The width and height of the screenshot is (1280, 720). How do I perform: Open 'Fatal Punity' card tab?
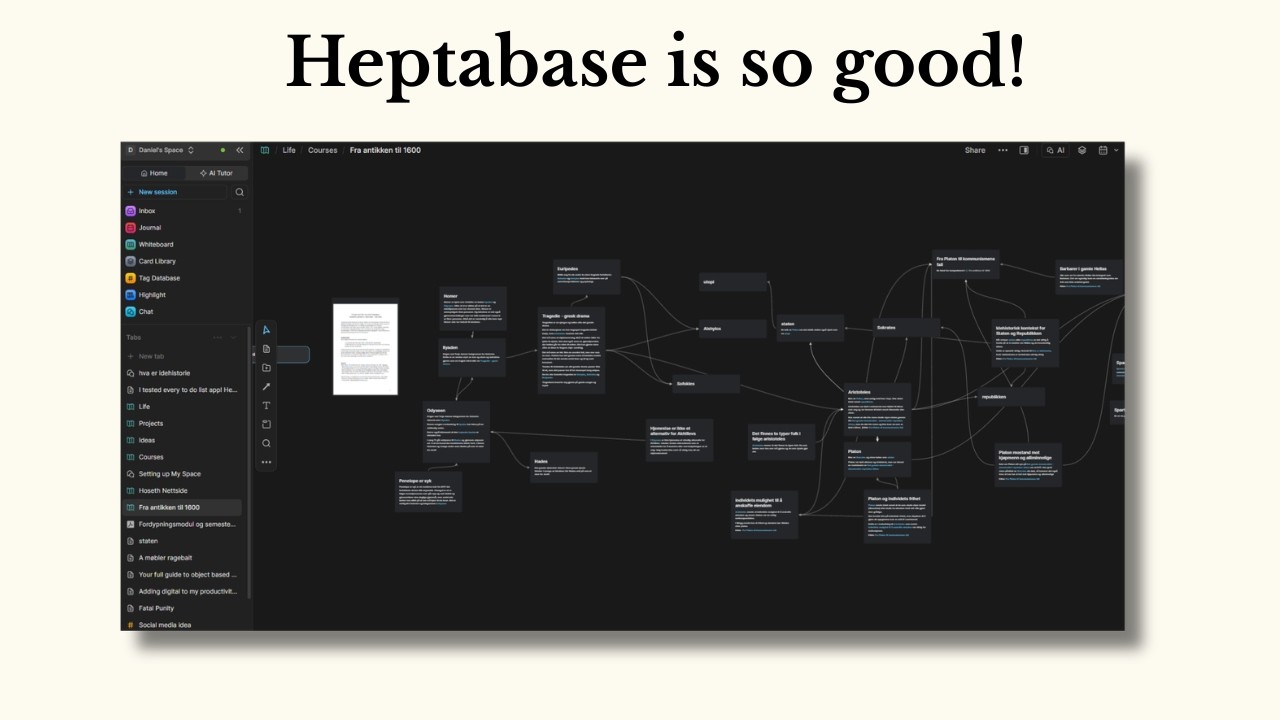tap(182, 608)
